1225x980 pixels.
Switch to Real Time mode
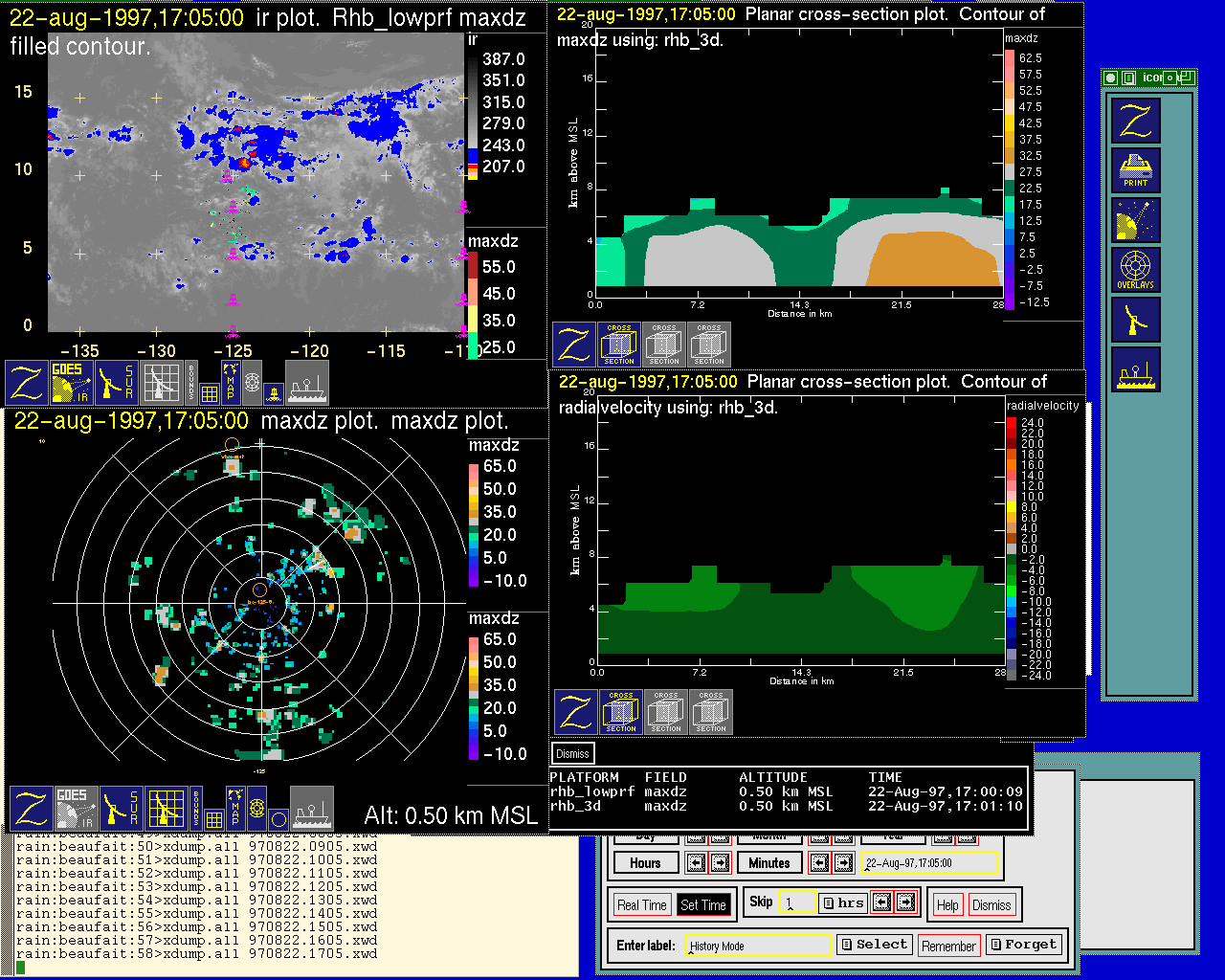641,905
